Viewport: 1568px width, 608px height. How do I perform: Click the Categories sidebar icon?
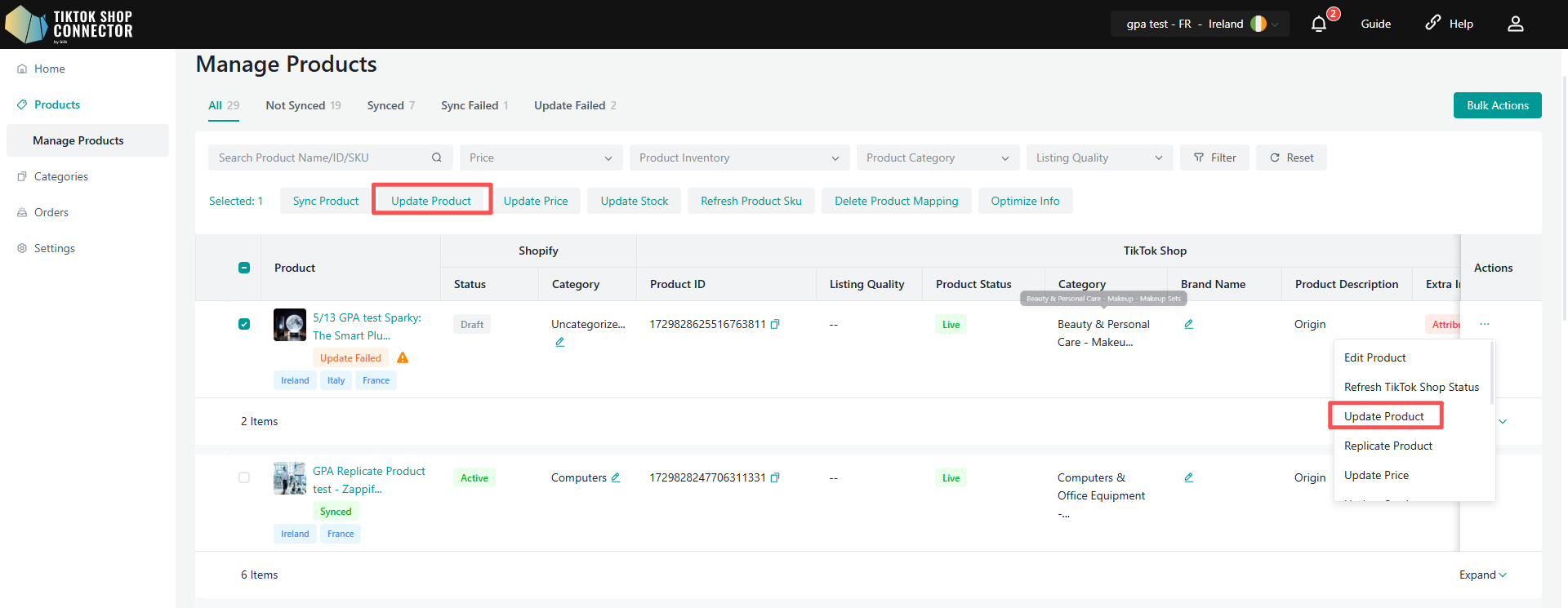click(x=22, y=176)
